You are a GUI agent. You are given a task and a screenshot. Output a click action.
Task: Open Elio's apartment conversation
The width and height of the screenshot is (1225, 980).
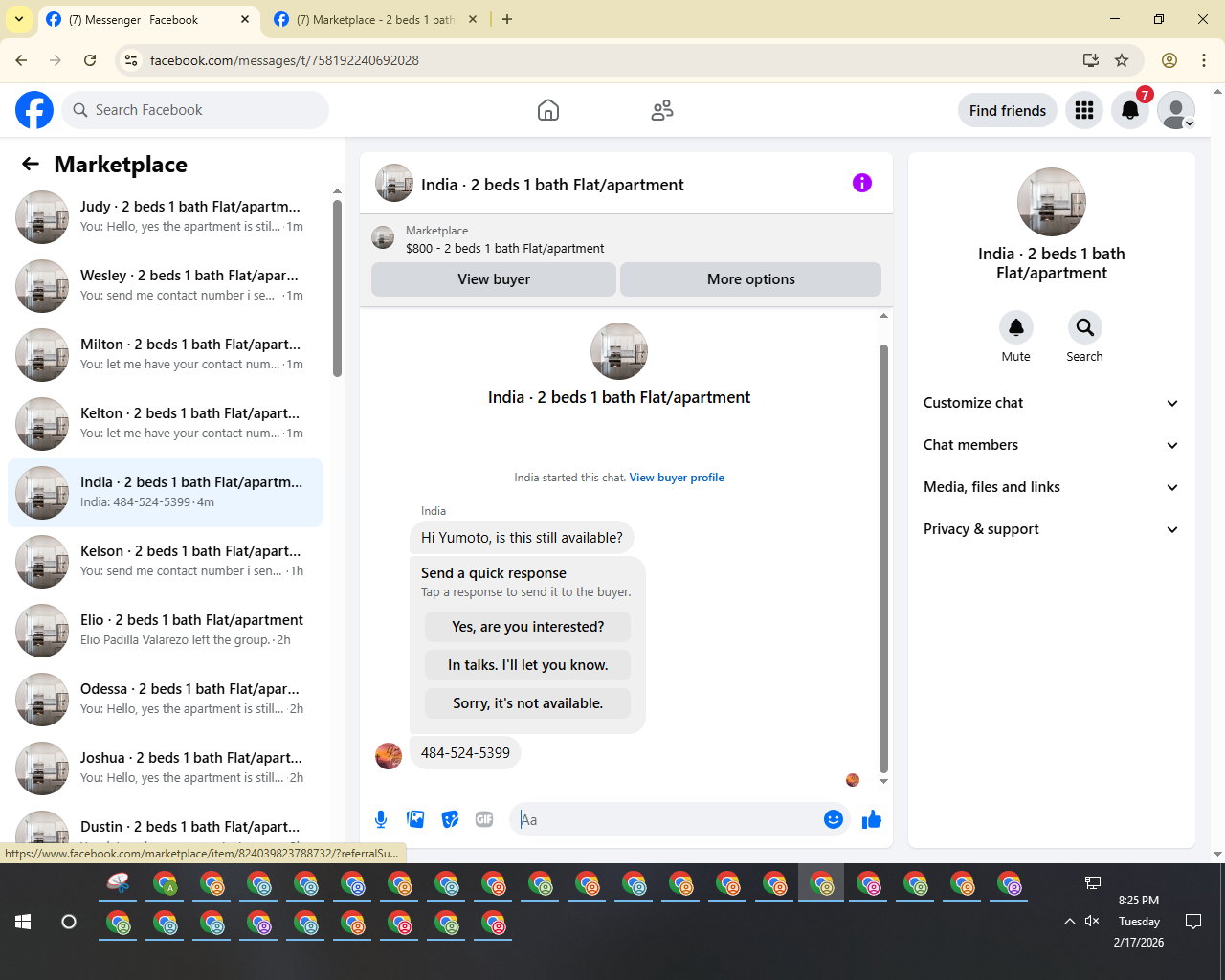coord(165,631)
